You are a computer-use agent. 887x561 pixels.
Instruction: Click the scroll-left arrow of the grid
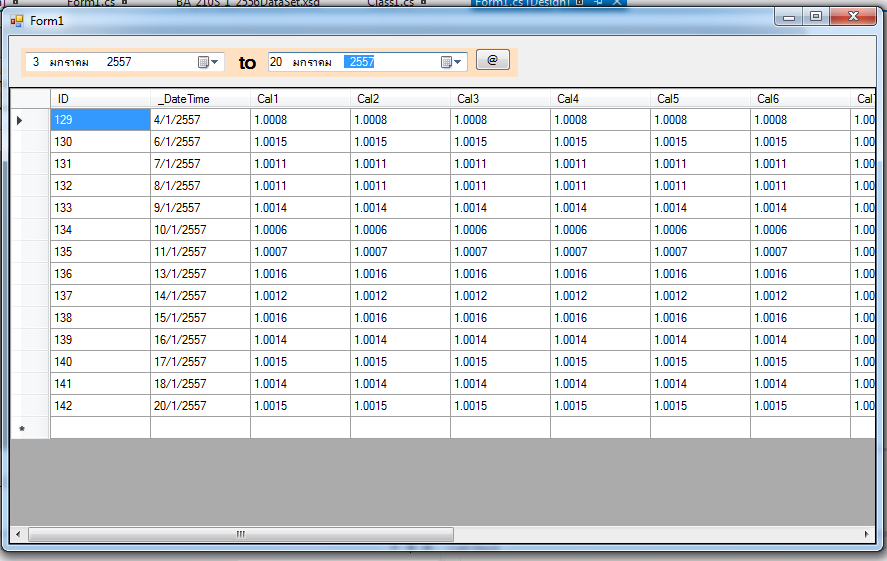(19, 535)
